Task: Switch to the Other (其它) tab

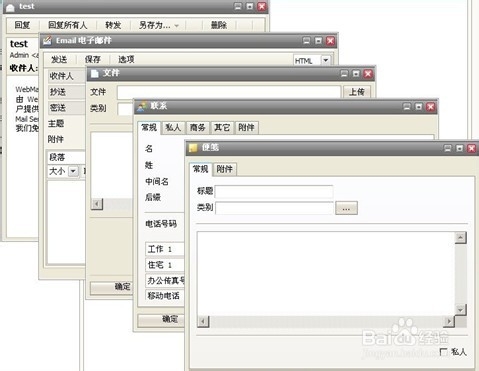Action: (222, 127)
